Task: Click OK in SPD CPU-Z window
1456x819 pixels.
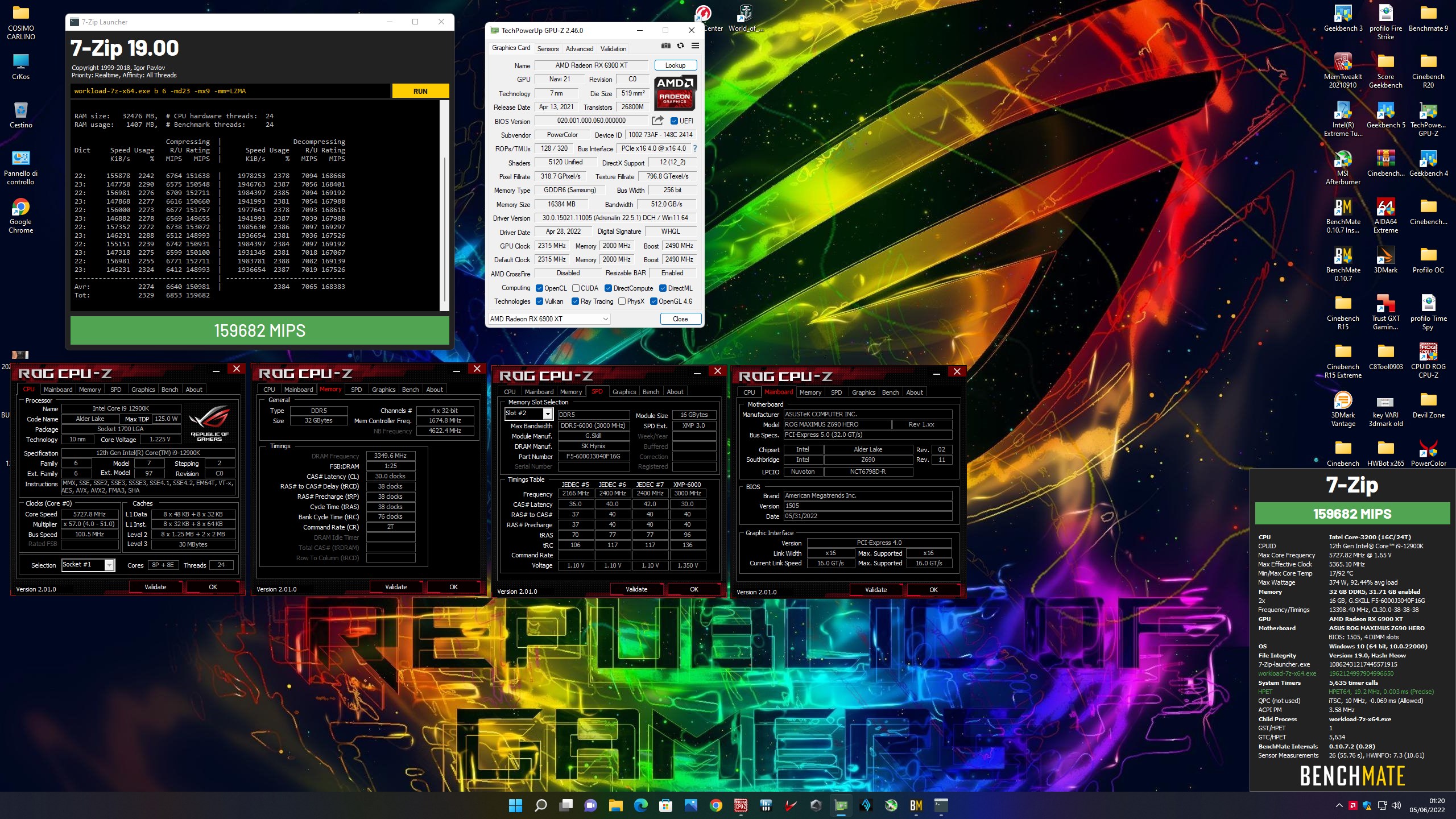Action: pyautogui.click(x=694, y=589)
